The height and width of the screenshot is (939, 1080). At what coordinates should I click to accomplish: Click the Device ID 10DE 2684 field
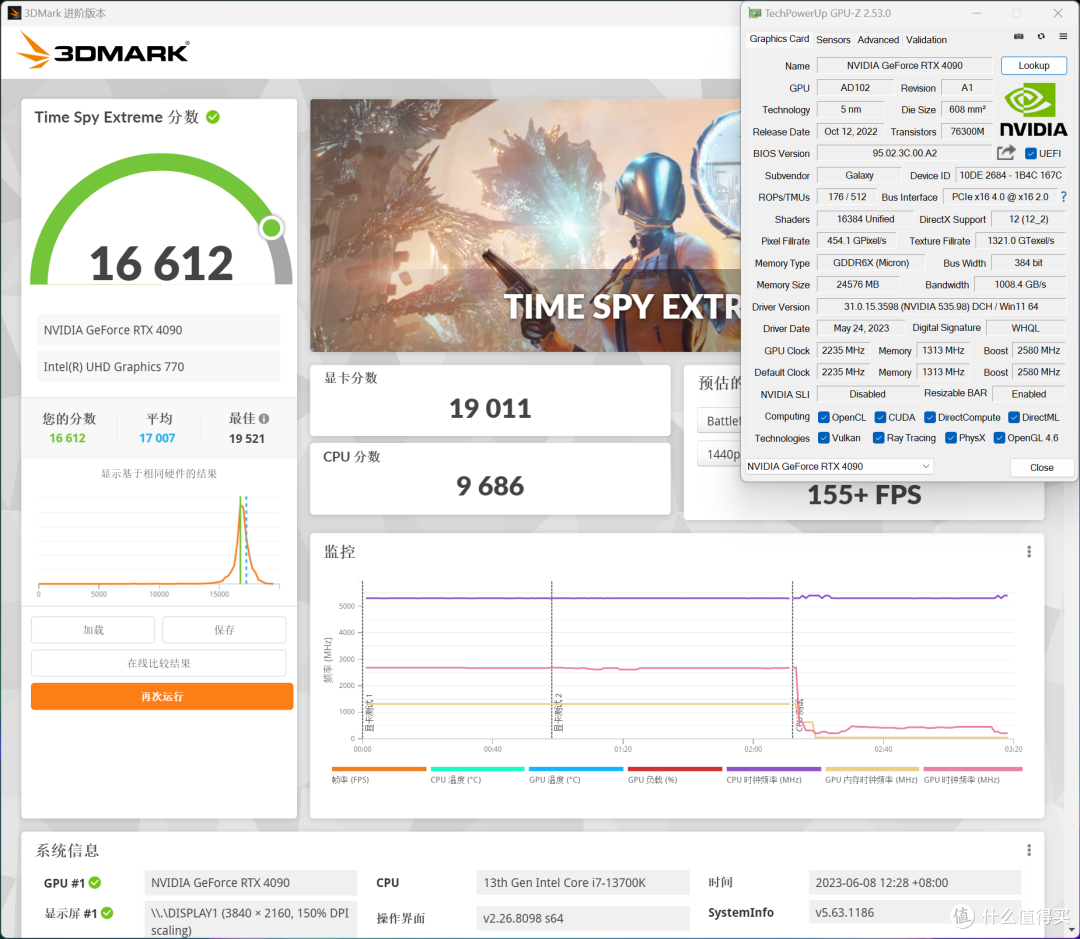pyautogui.click(x=1010, y=176)
